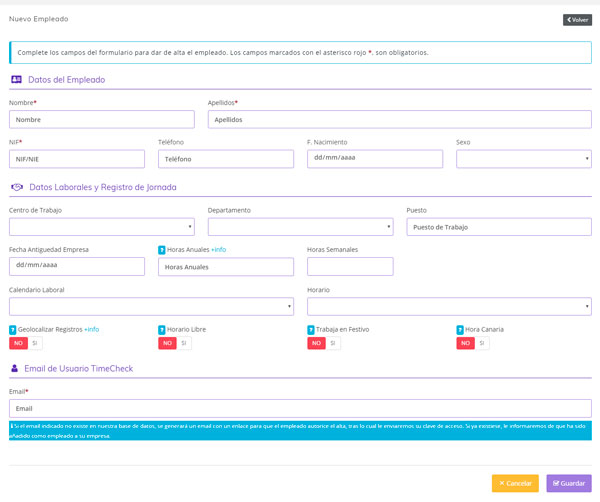Focus the Horas Semanales input field
The width and height of the screenshot is (600, 502).
350,266
